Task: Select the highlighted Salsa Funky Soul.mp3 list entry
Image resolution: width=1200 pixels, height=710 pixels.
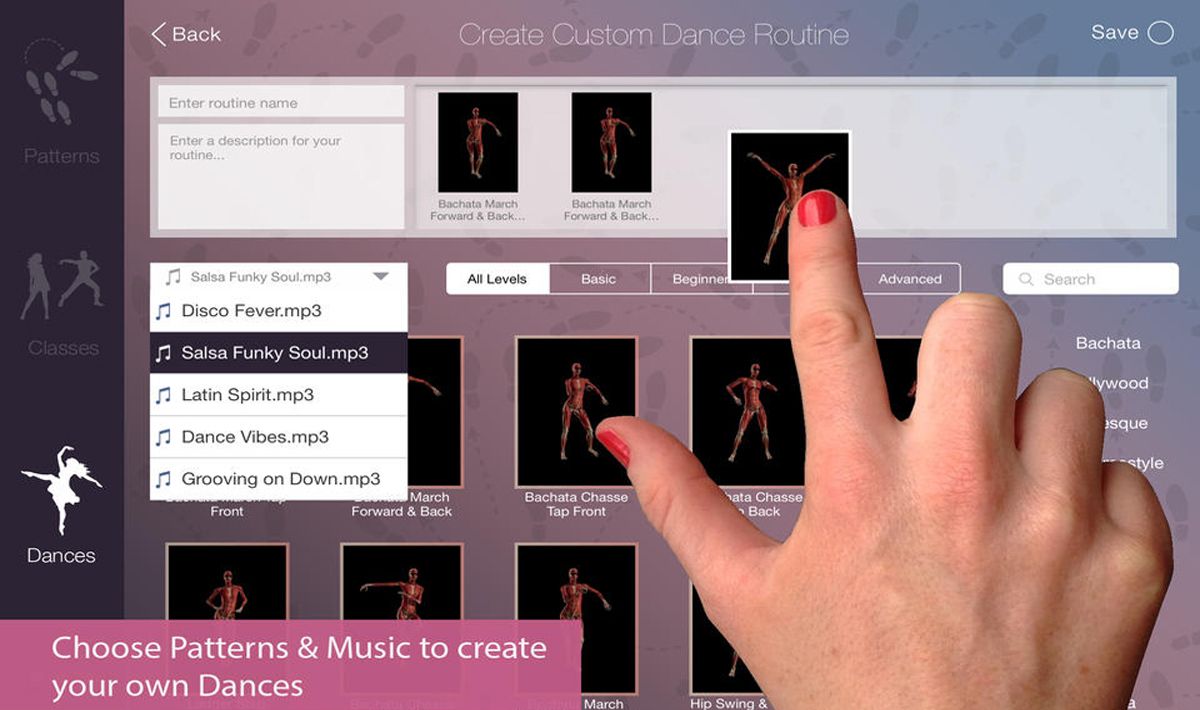Action: pyautogui.click(x=279, y=353)
